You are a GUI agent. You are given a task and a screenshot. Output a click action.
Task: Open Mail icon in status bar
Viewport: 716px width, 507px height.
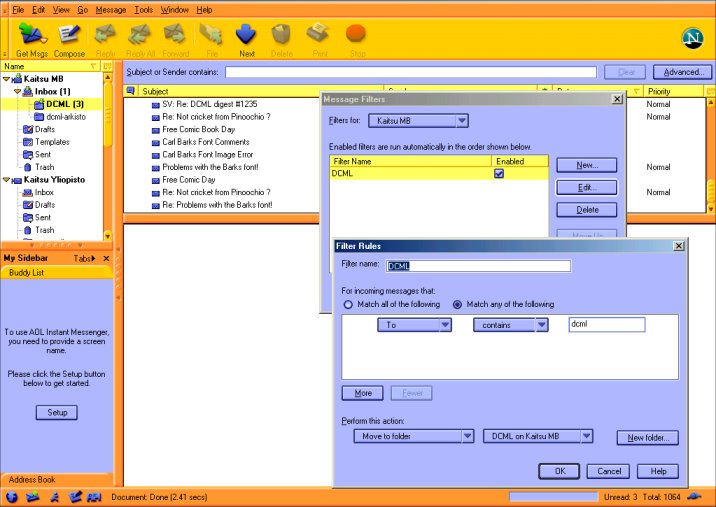coord(32,497)
